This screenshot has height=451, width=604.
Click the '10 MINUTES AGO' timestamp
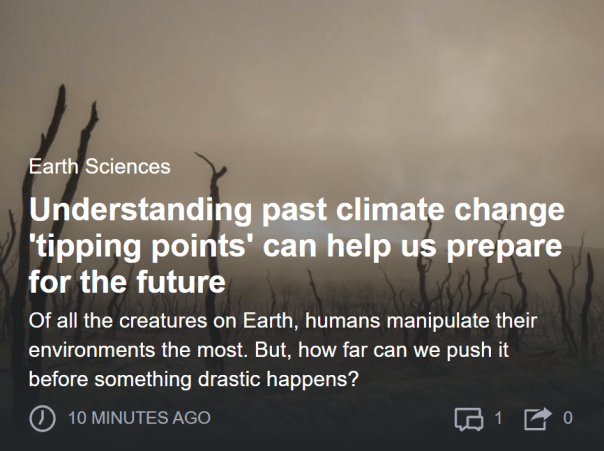(x=139, y=418)
